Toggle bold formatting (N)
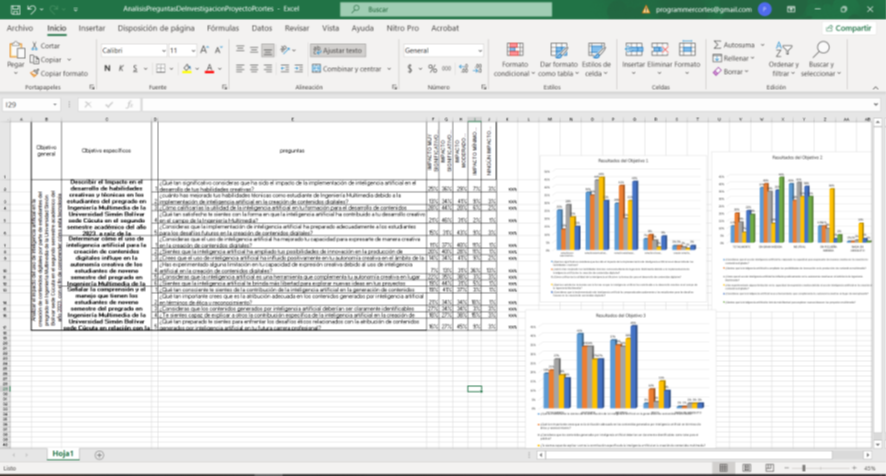Screen dimensions: 886x476 [106, 69]
